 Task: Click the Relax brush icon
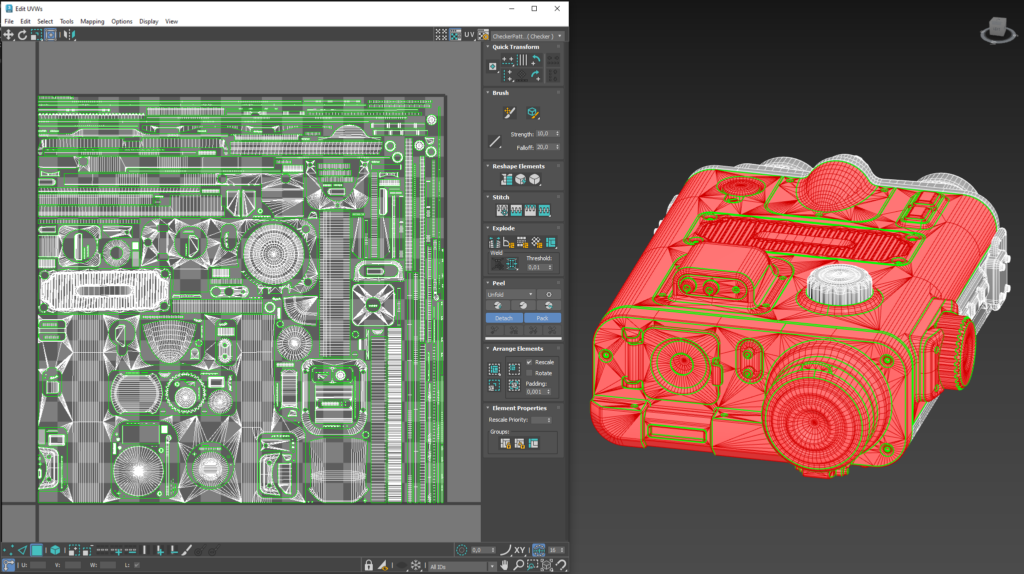point(533,113)
